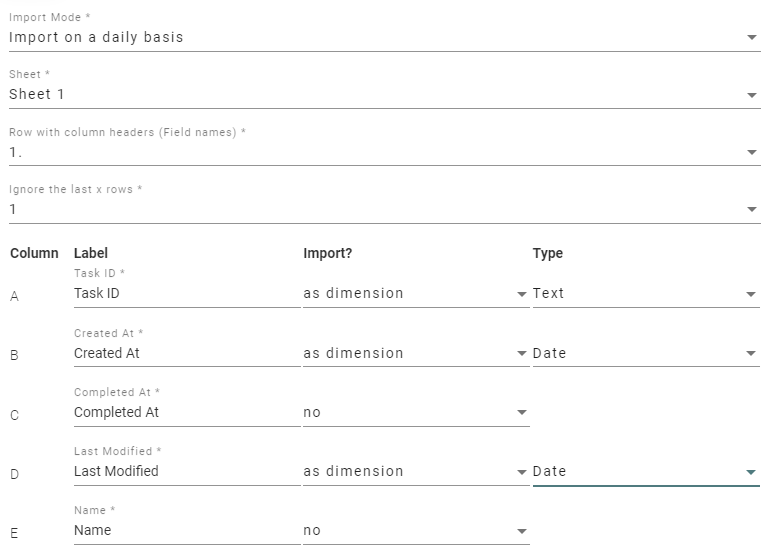Click the Name label input field

(186, 530)
